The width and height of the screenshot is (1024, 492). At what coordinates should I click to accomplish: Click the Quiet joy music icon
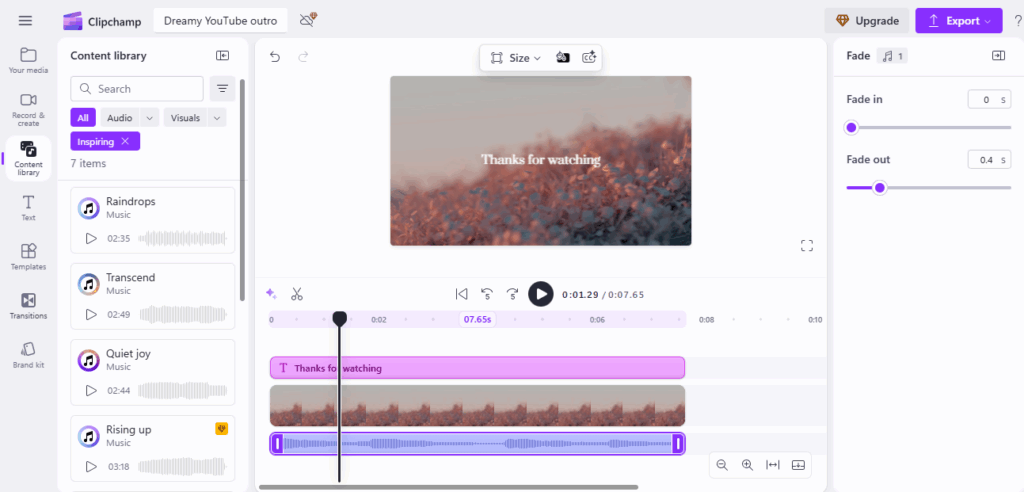coord(88,359)
